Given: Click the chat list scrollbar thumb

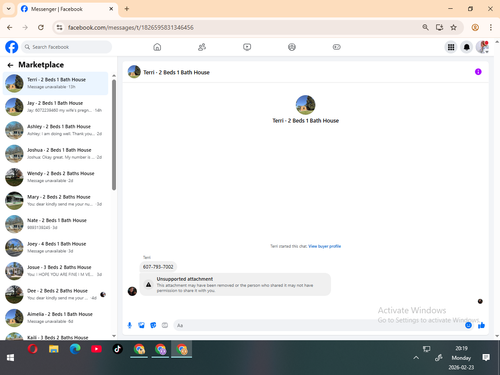Looking at the screenshot, I should coord(114,135).
